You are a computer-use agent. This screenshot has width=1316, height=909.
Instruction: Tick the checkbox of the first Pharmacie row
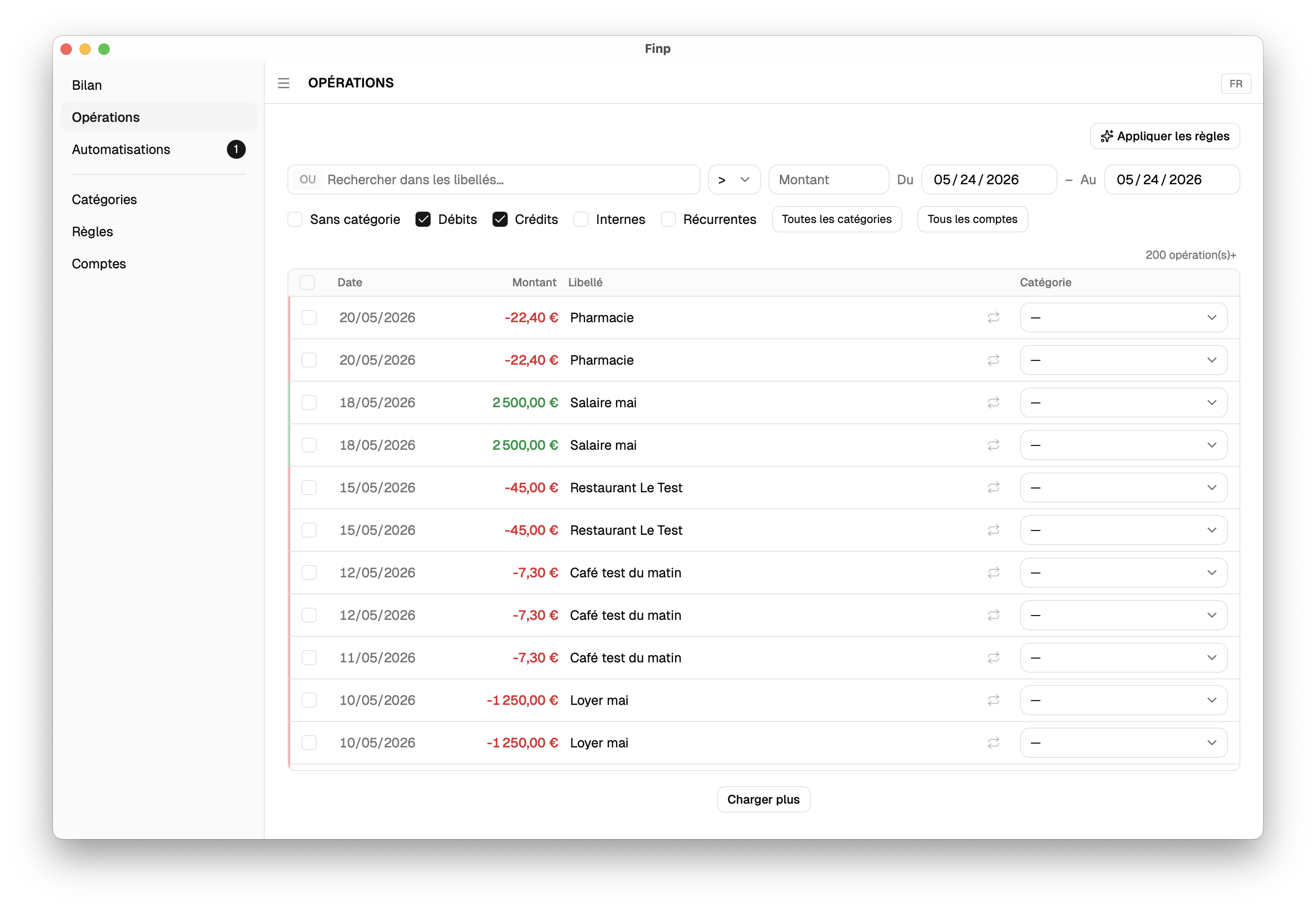309,317
